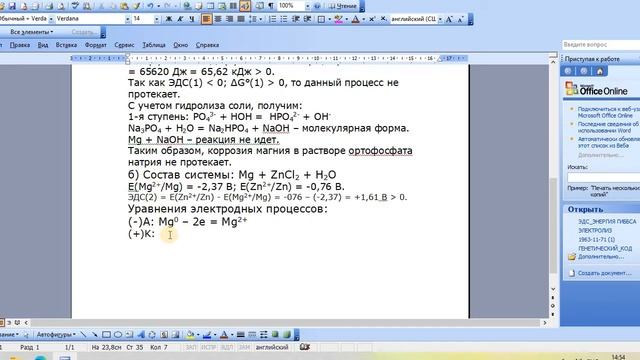The image size is (640, 360).
Task: Click fill color bucket in drawing toolbar
Action: point(190,335)
